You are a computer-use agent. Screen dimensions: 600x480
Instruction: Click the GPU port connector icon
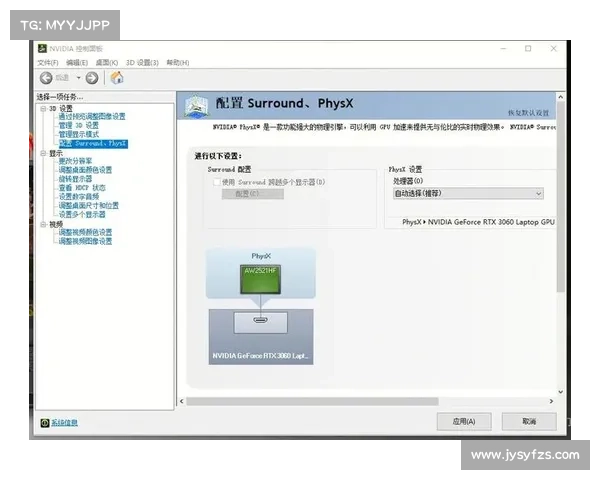261,320
